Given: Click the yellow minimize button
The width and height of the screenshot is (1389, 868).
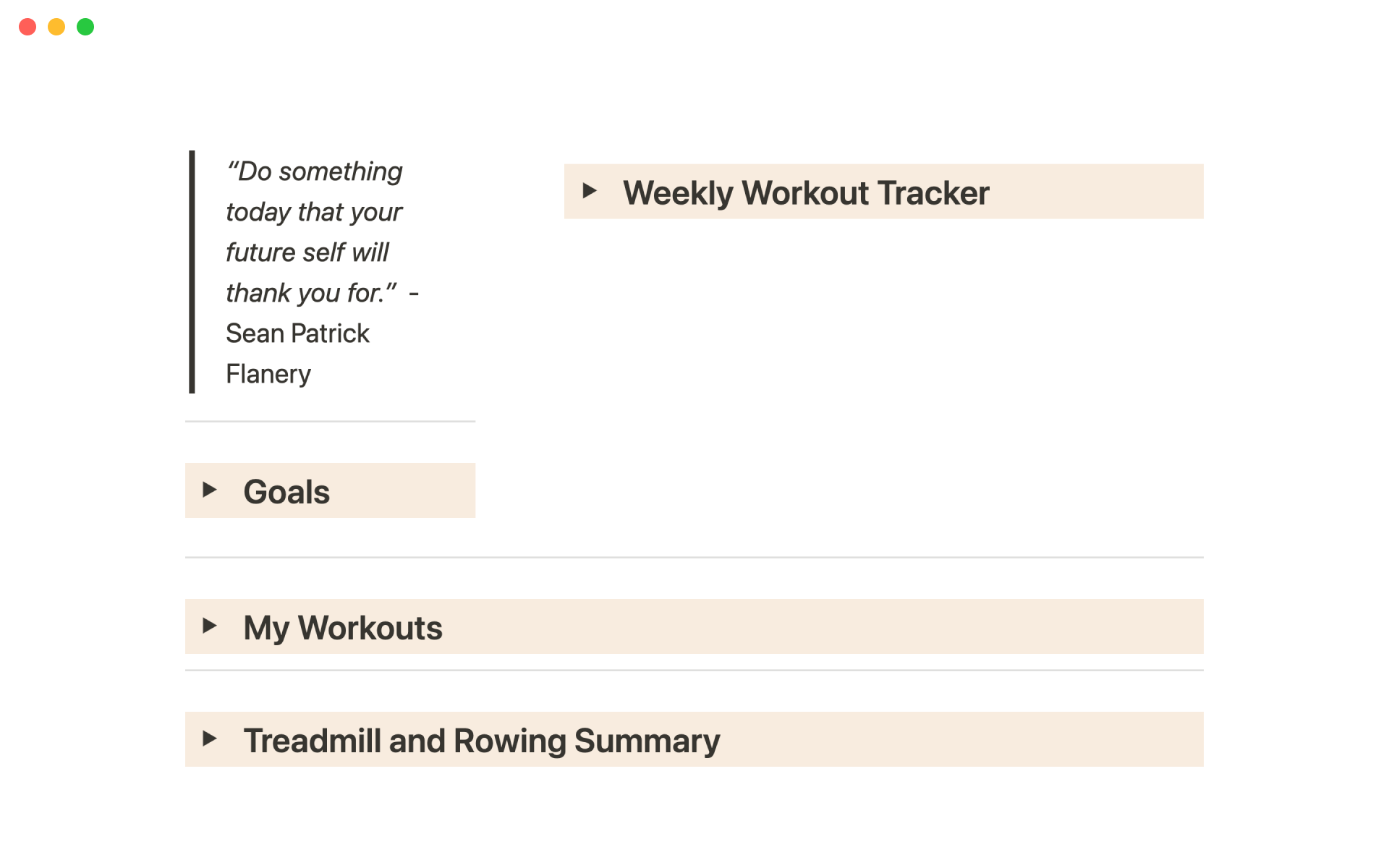Looking at the screenshot, I should point(56,27).
